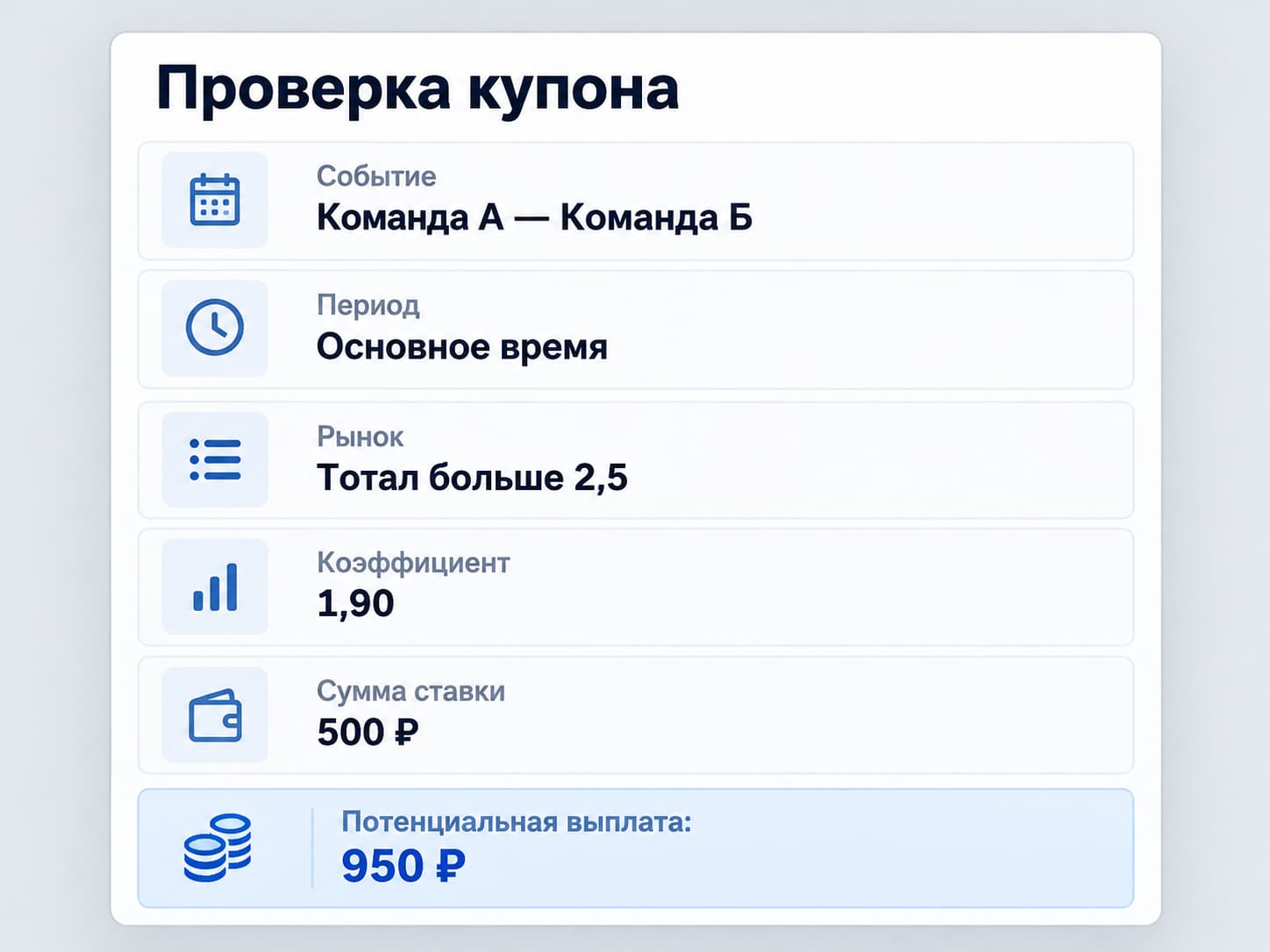
Task: Click the 'Период' label
Action: click(x=368, y=306)
